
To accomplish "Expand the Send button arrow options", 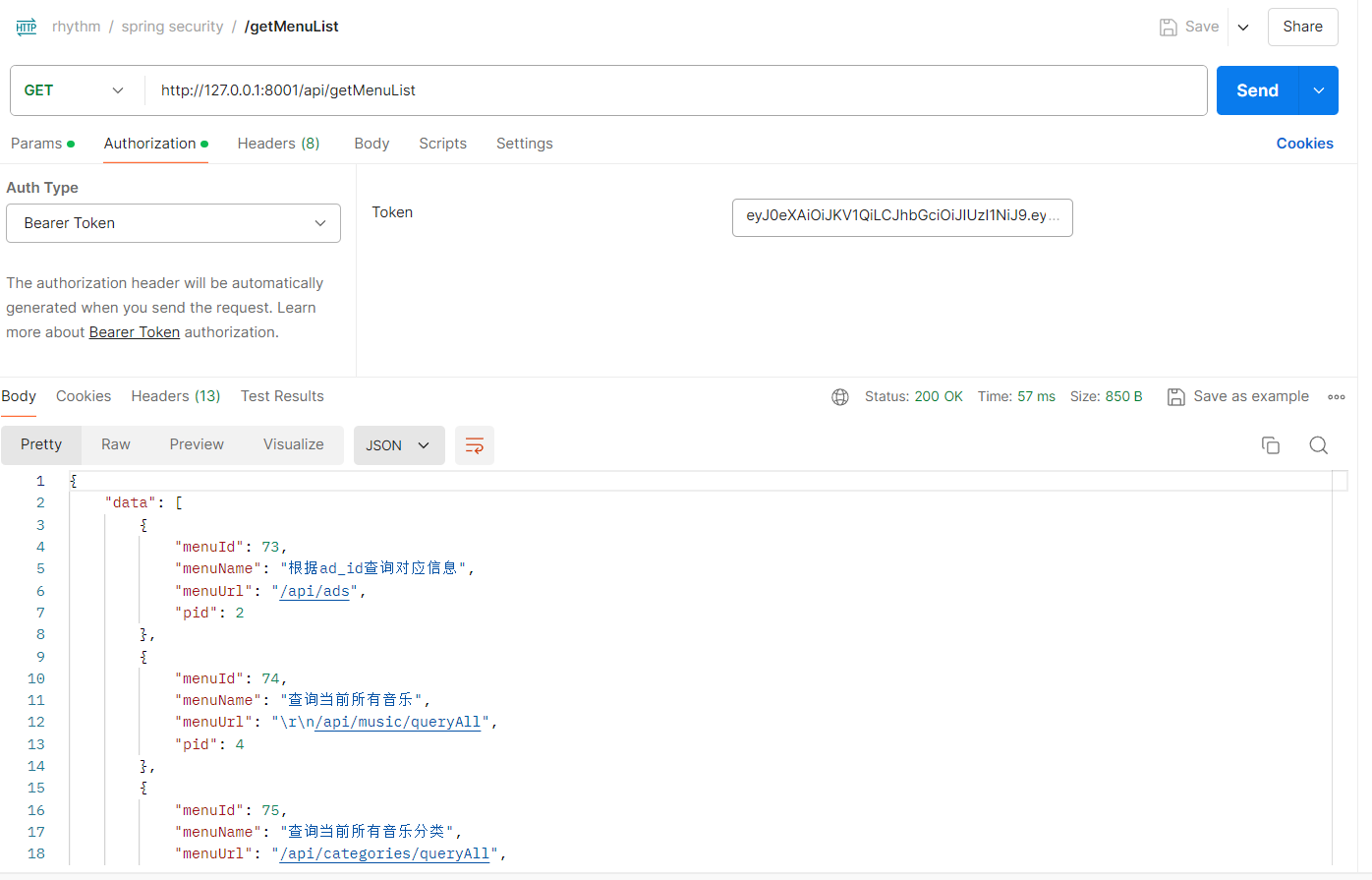I will tap(1318, 90).
